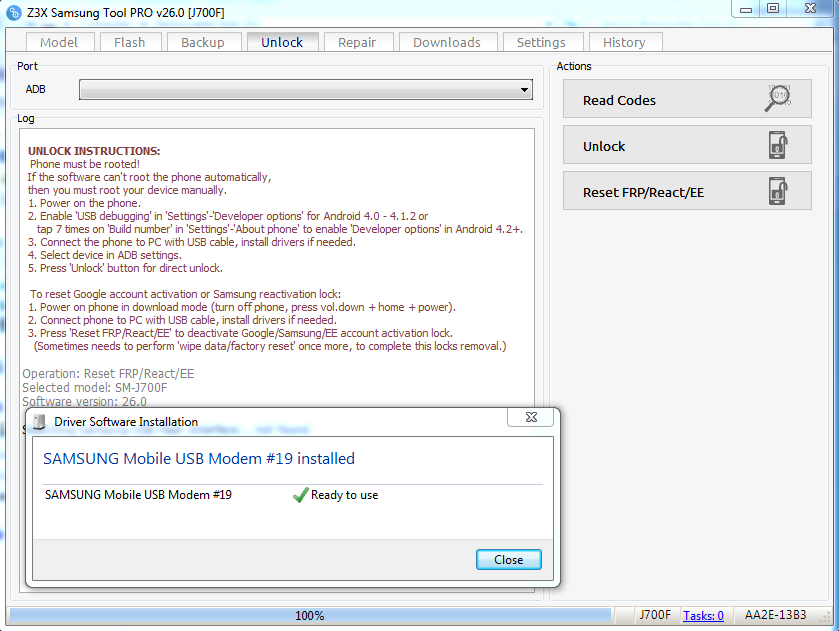Click the green Ready to use checkmark

coord(300,495)
